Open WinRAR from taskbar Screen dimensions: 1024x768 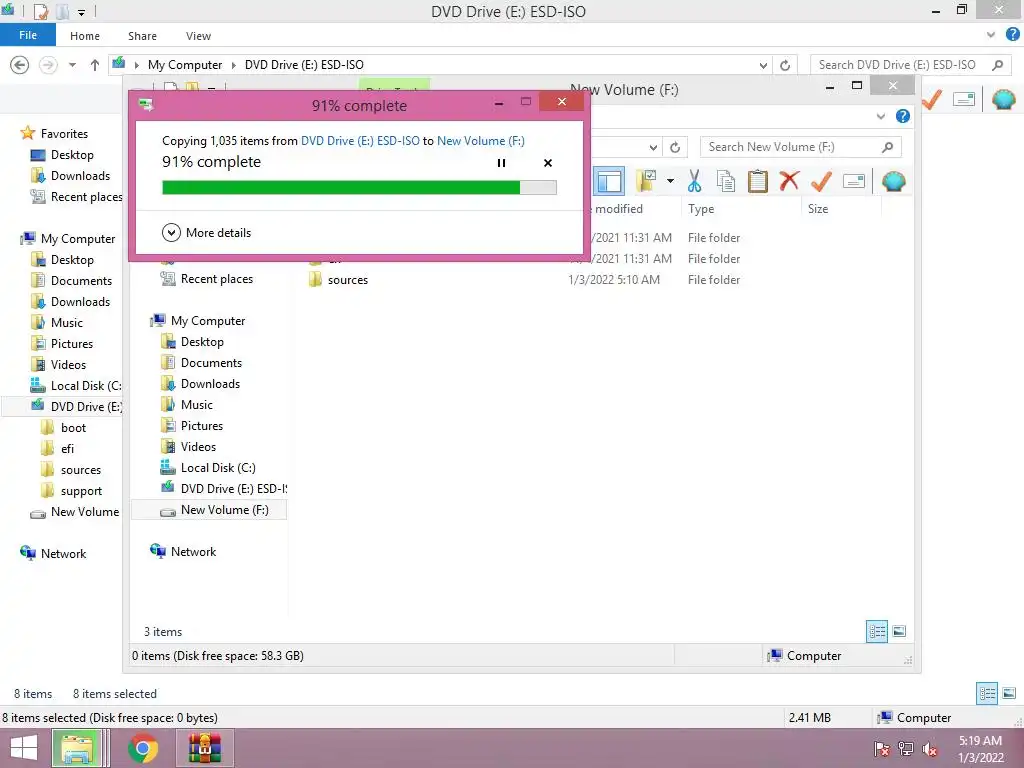click(205, 748)
